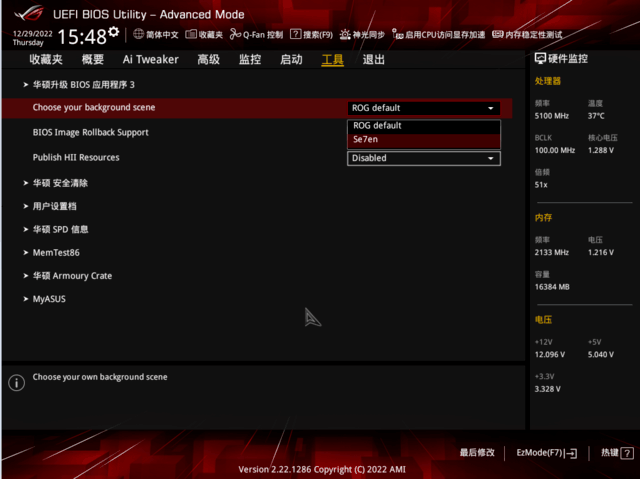640x479 pixels.
Task: Expand 华硕 Armoury Crate submenu
Action: (72, 275)
